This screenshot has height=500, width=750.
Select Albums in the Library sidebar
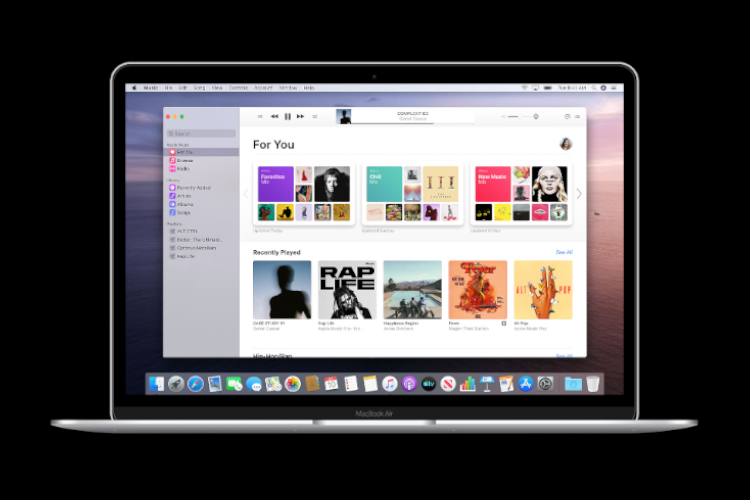coord(185,204)
